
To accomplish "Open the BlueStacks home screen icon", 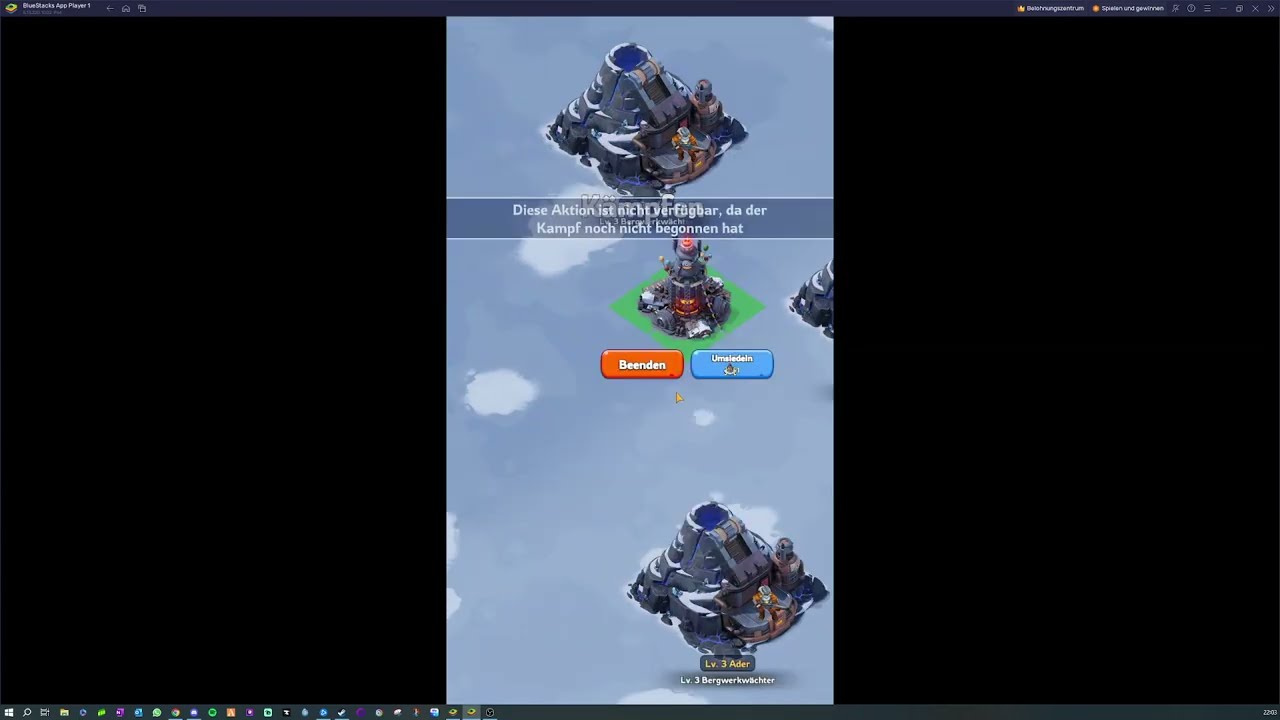I will tap(126, 8).
